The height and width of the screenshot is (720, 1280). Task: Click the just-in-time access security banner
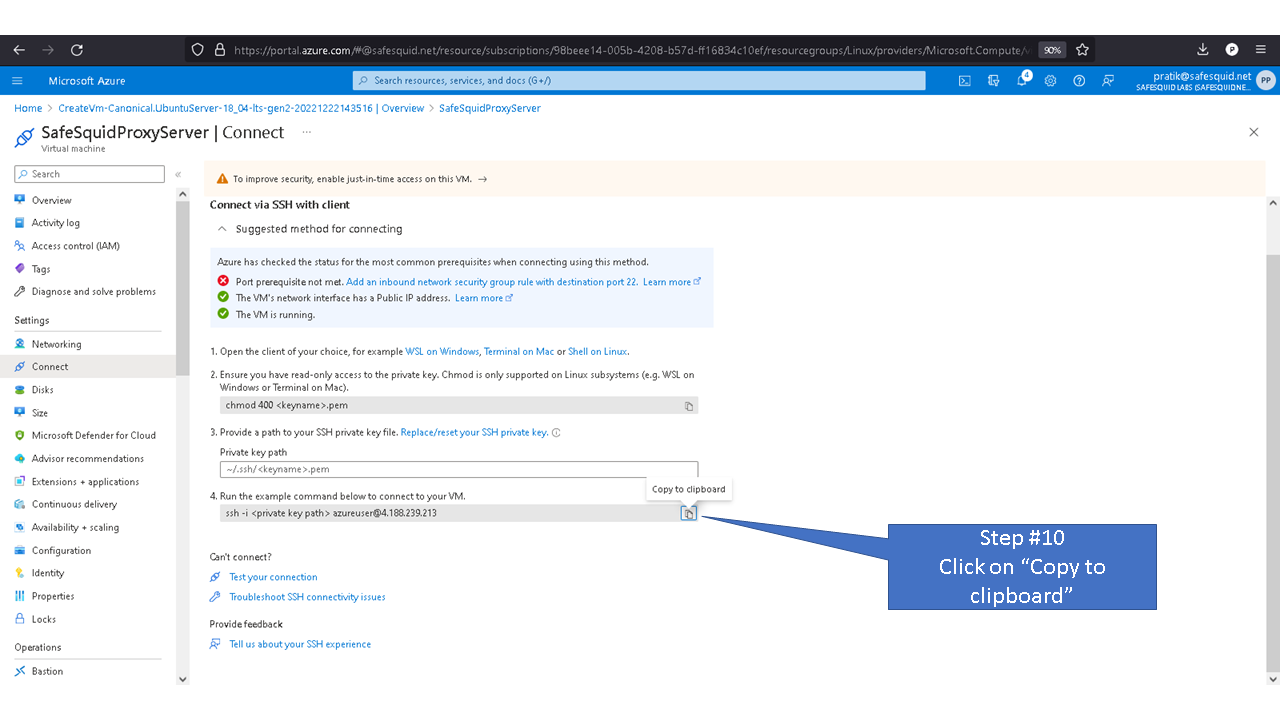point(735,179)
